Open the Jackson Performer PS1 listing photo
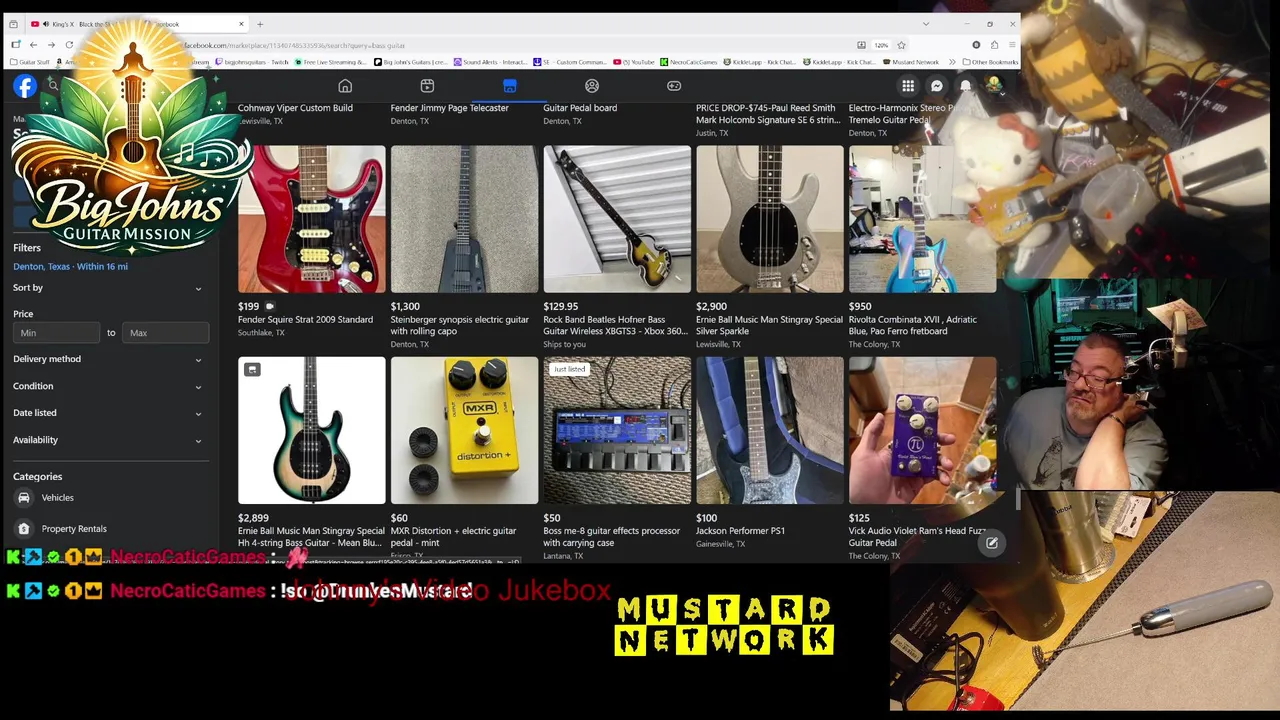 (770, 430)
